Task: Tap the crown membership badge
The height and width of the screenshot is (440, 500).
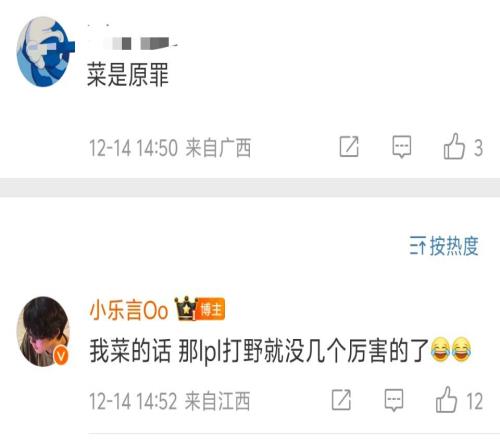Action: (x=186, y=308)
